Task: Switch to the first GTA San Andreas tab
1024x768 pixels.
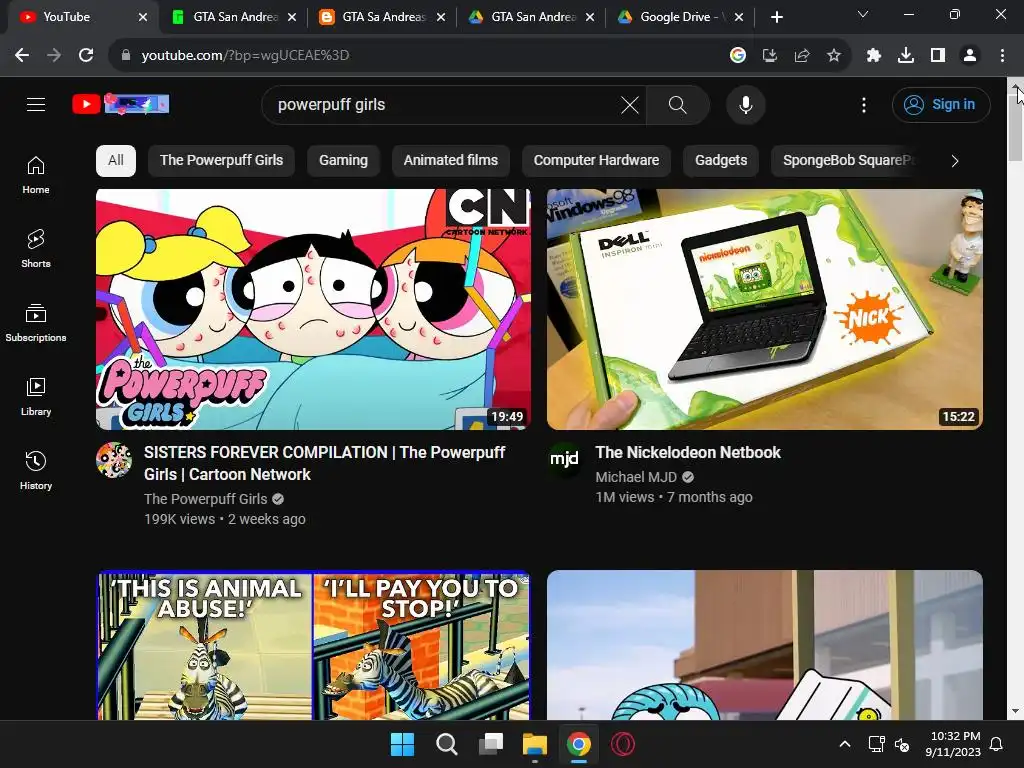Action: tap(235, 17)
